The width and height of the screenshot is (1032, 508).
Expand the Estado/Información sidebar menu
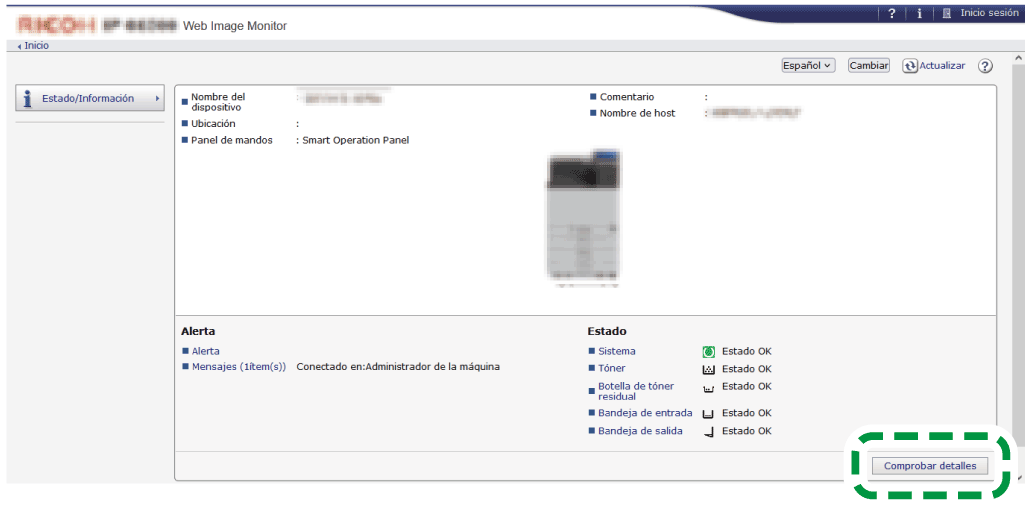coord(90,98)
